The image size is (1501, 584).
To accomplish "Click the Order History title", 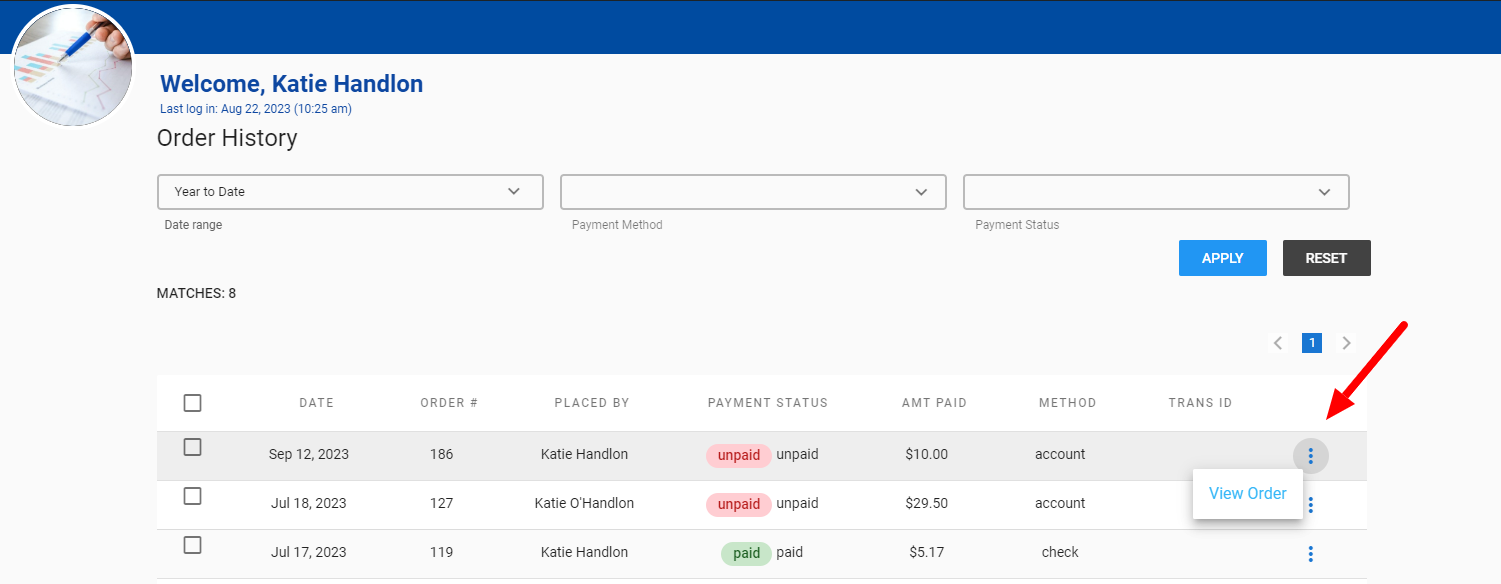I will [227, 138].
